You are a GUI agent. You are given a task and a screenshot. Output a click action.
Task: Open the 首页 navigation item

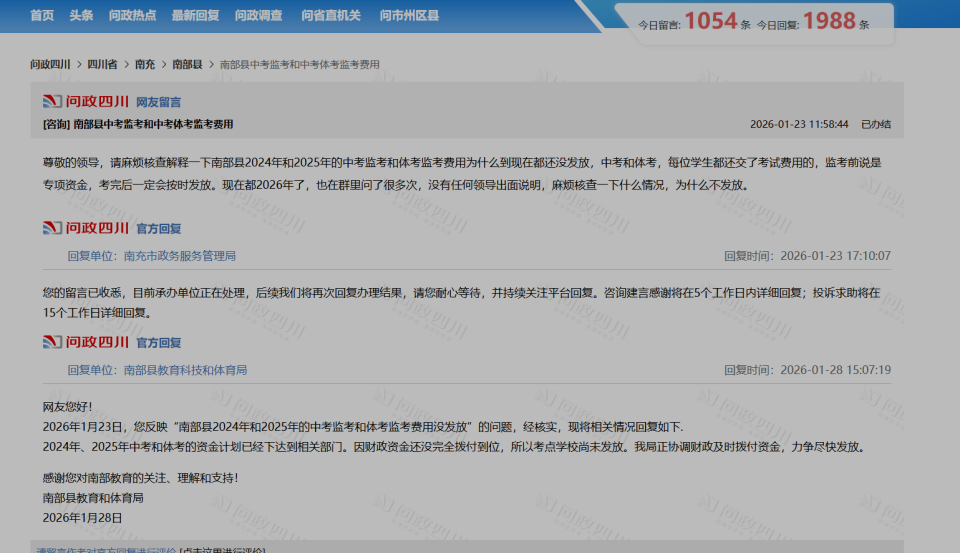[42, 15]
